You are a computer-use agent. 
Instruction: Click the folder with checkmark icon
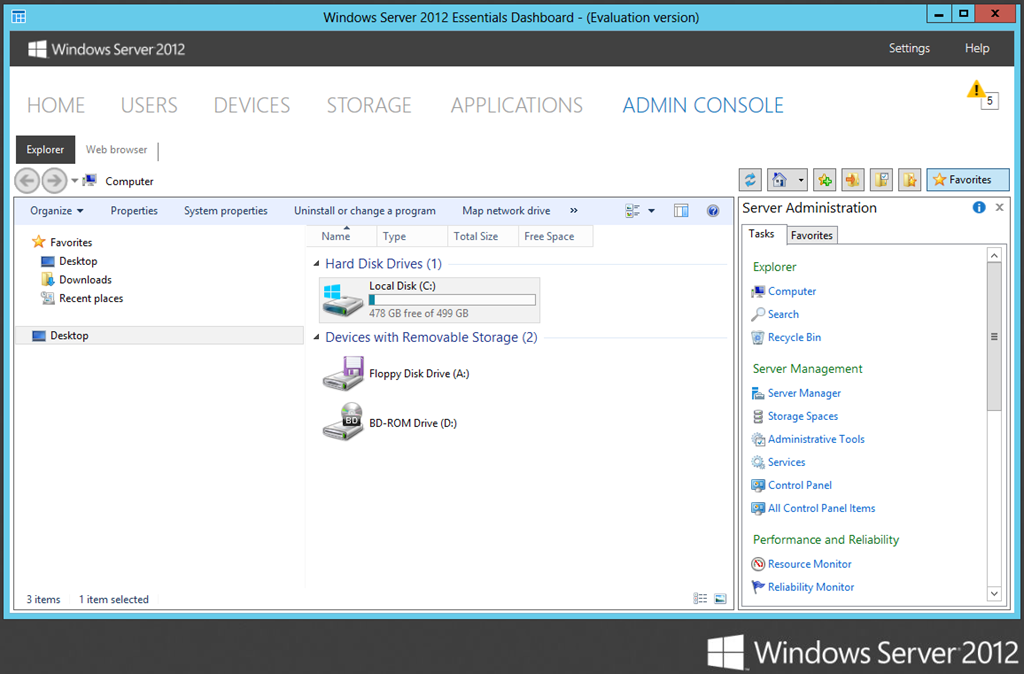coord(881,180)
